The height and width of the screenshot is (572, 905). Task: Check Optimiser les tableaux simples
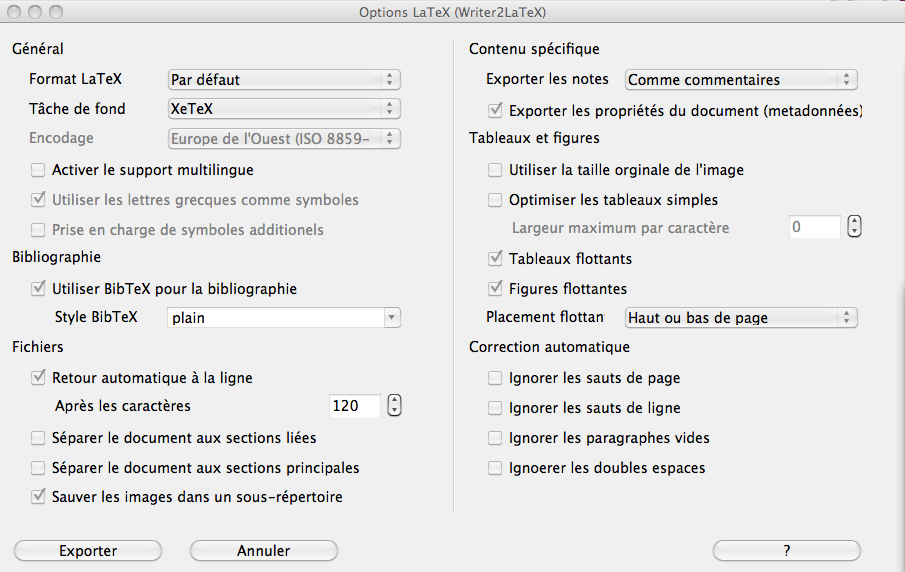pyautogui.click(x=495, y=200)
